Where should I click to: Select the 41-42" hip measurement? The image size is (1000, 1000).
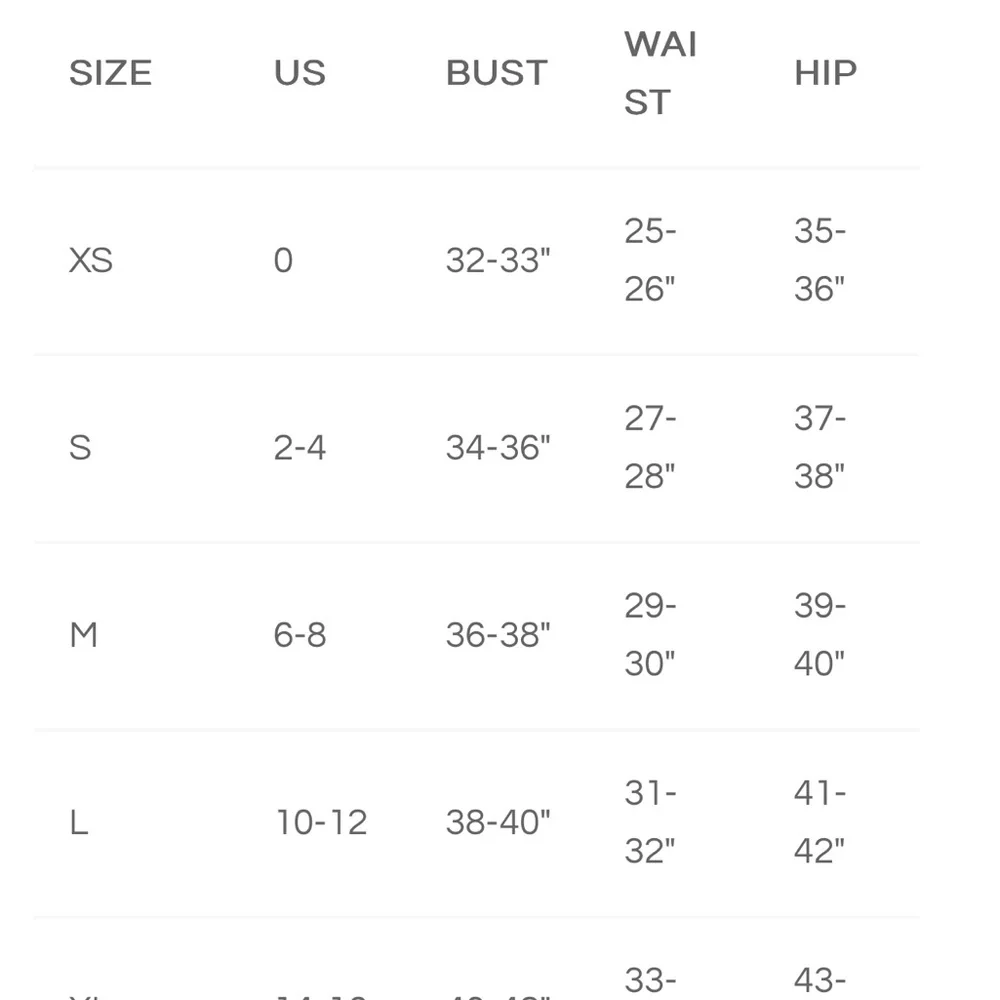click(x=820, y=822)
